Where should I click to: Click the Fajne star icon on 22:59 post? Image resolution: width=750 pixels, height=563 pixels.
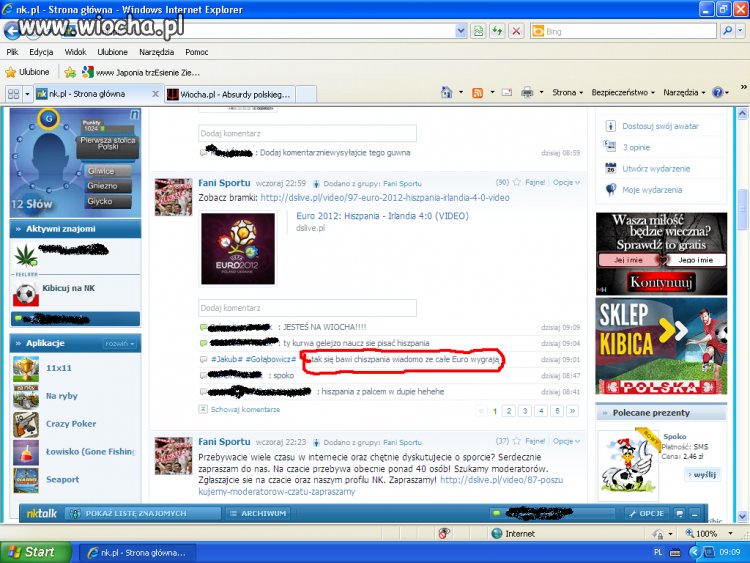pyautogui.click(x=517, y=182)
